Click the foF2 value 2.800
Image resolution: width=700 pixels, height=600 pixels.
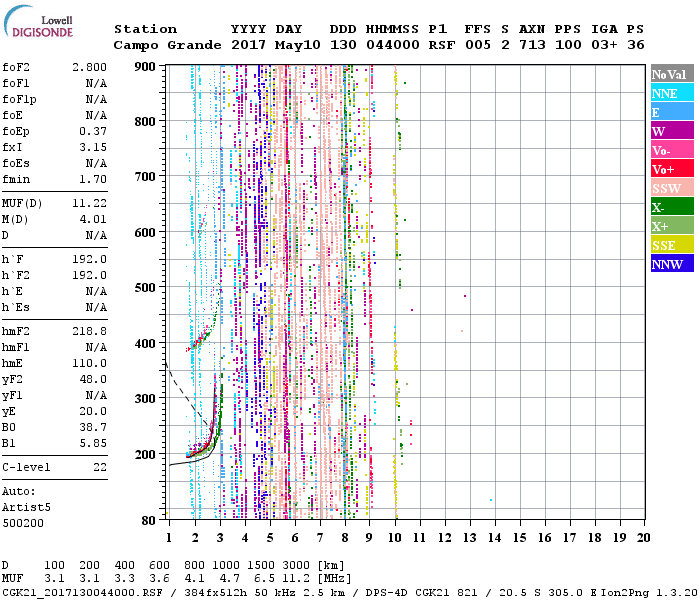click(x=89, y=66)
